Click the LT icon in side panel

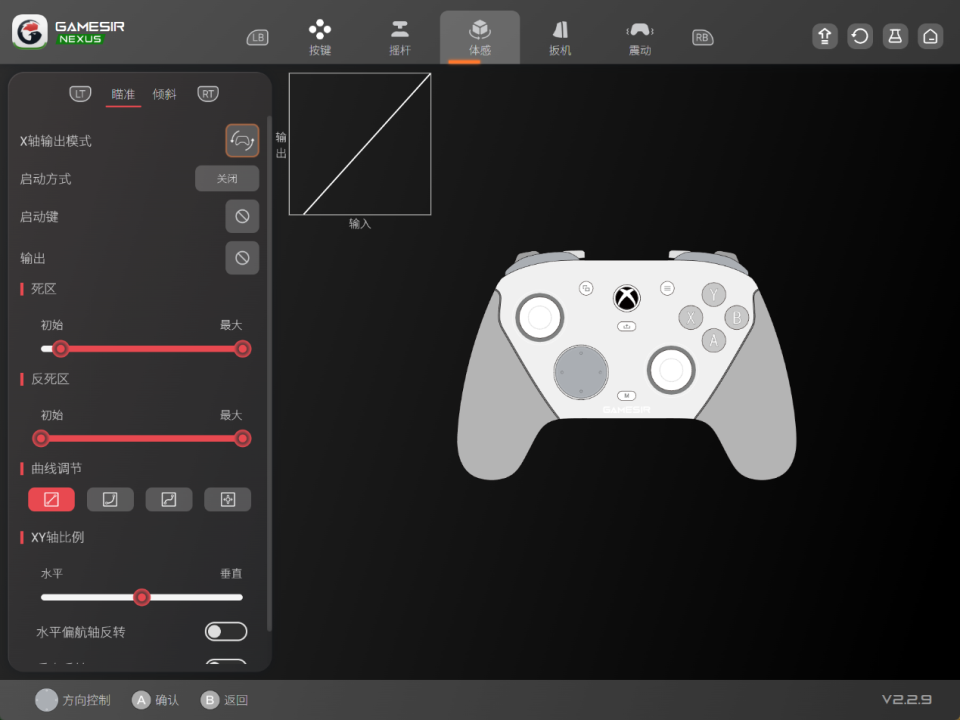pos(80,94)
